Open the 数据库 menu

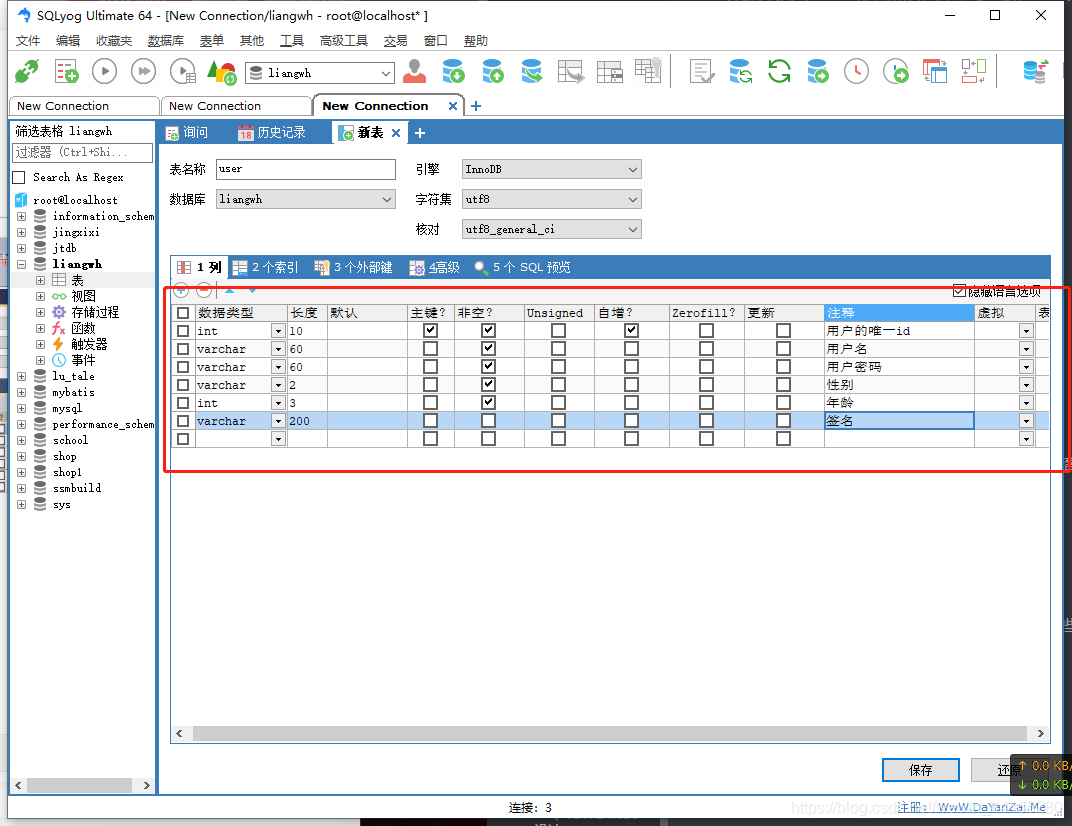165,41
